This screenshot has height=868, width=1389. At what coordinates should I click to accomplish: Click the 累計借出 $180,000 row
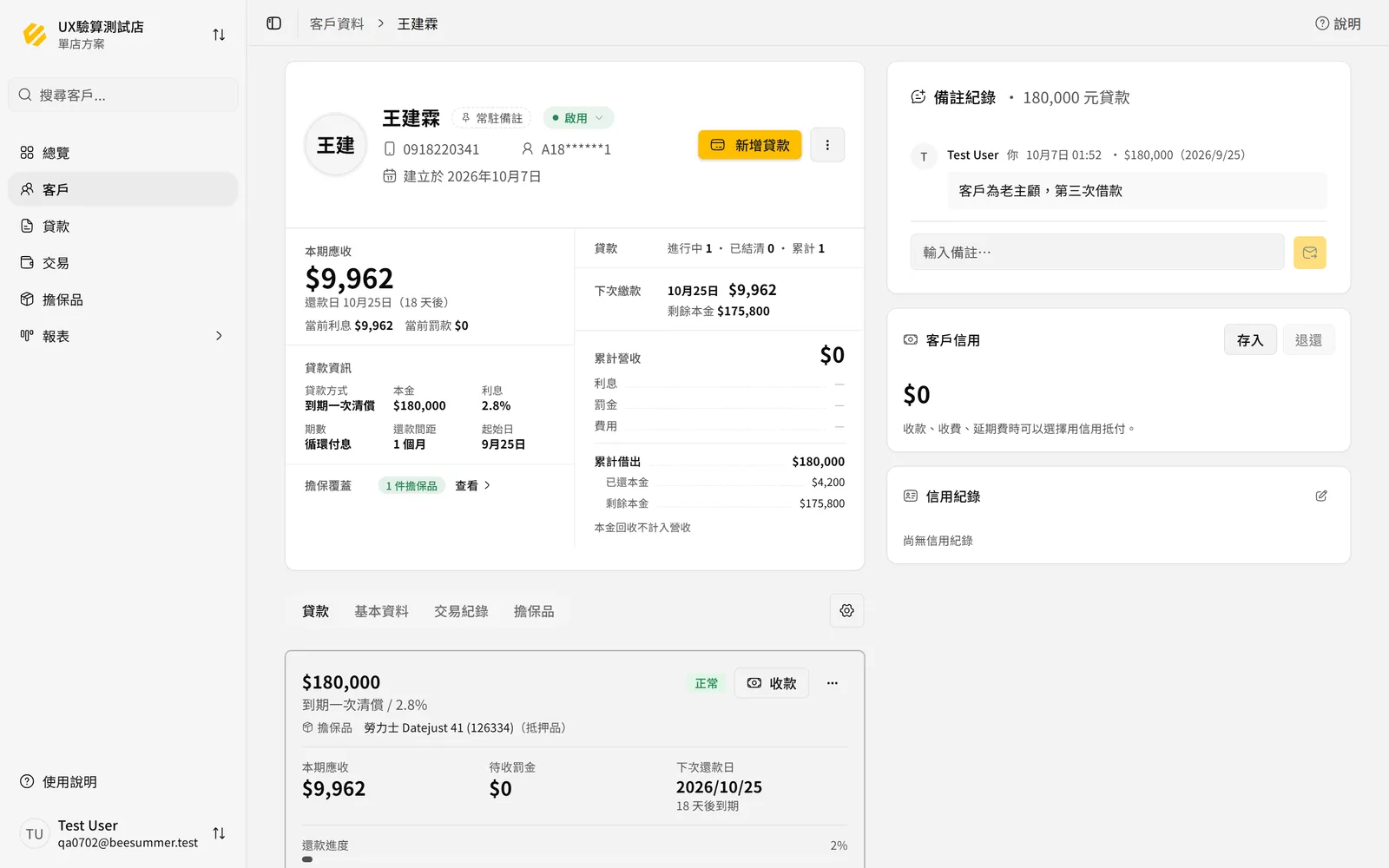pos(719,462)
